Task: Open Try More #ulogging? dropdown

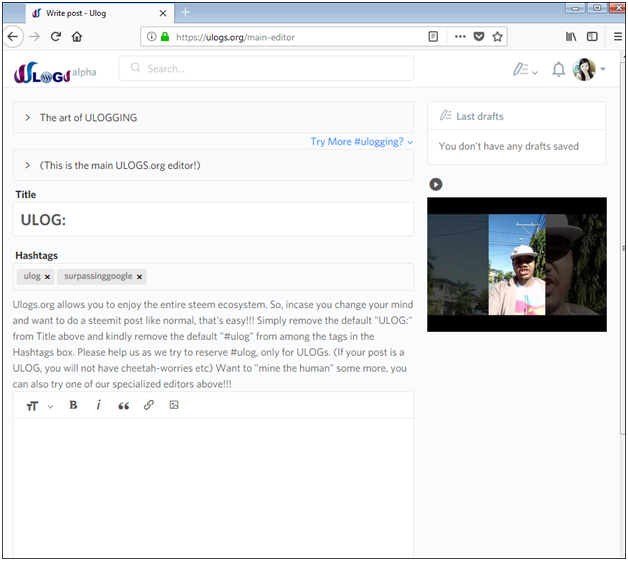Action: click(362, 142)
